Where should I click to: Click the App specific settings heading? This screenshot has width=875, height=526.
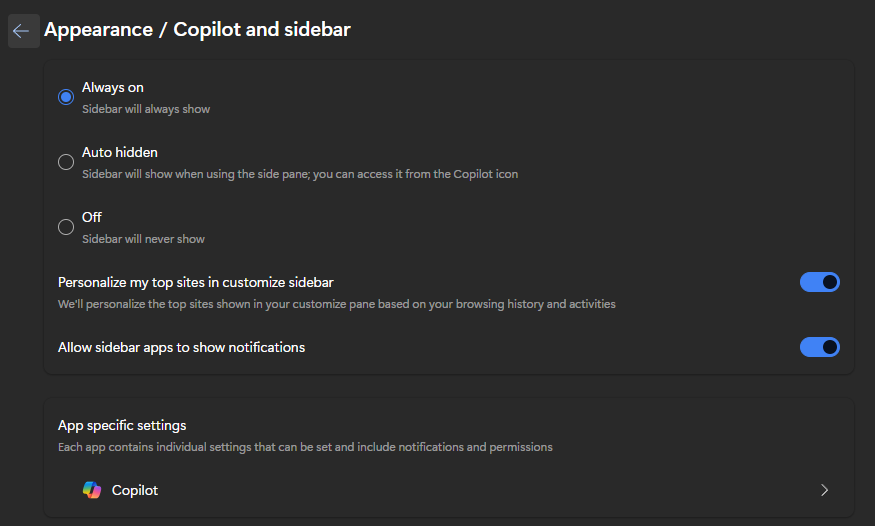click(x=122, y=426)
